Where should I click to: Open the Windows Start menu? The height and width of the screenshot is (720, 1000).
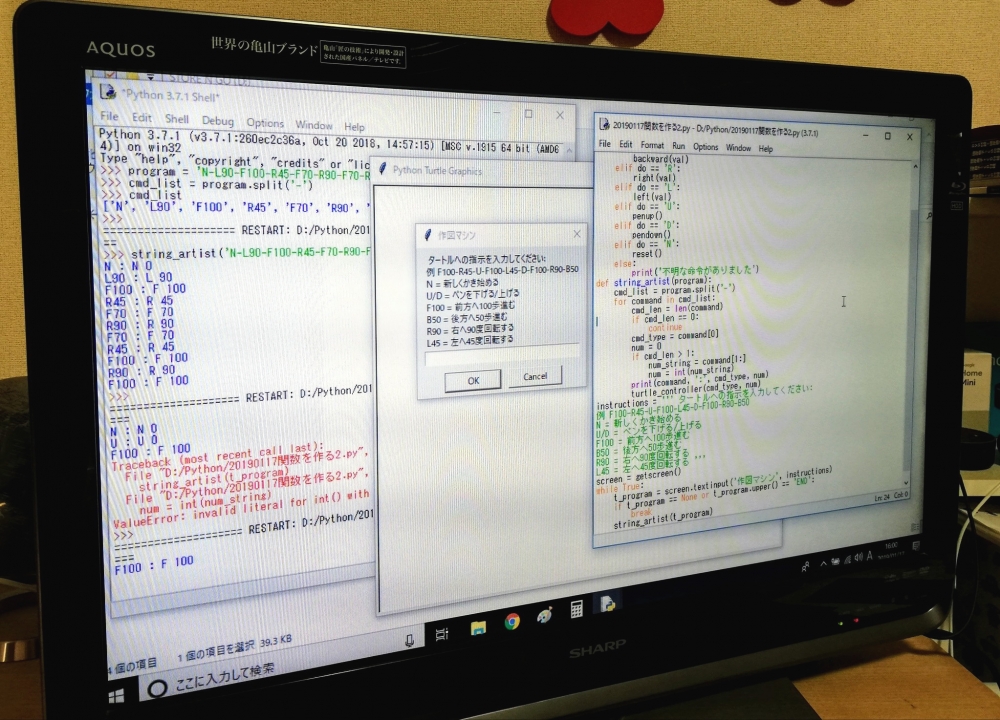[116, 692]
